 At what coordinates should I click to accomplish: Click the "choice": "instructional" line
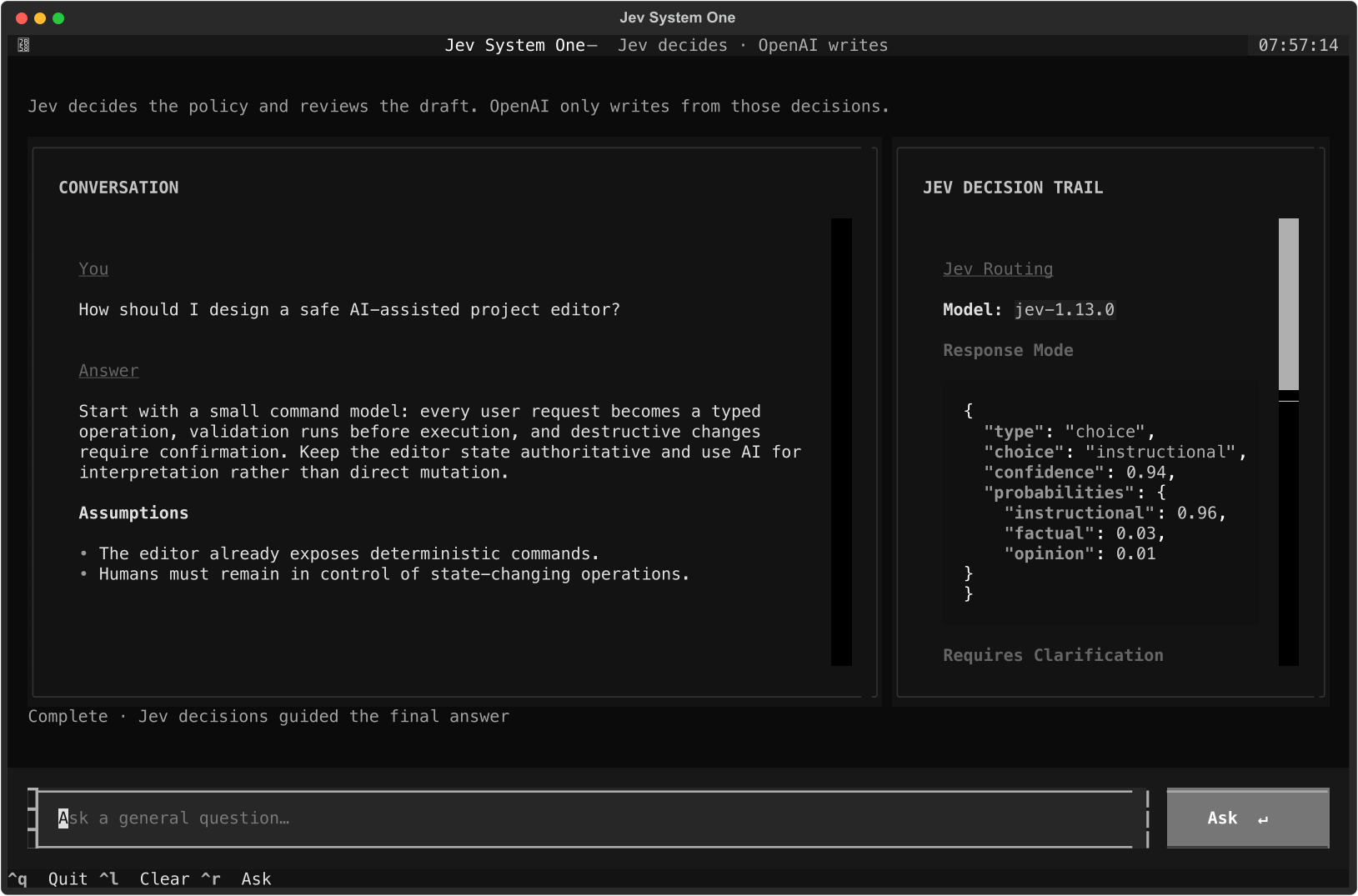click(1115, 452)
